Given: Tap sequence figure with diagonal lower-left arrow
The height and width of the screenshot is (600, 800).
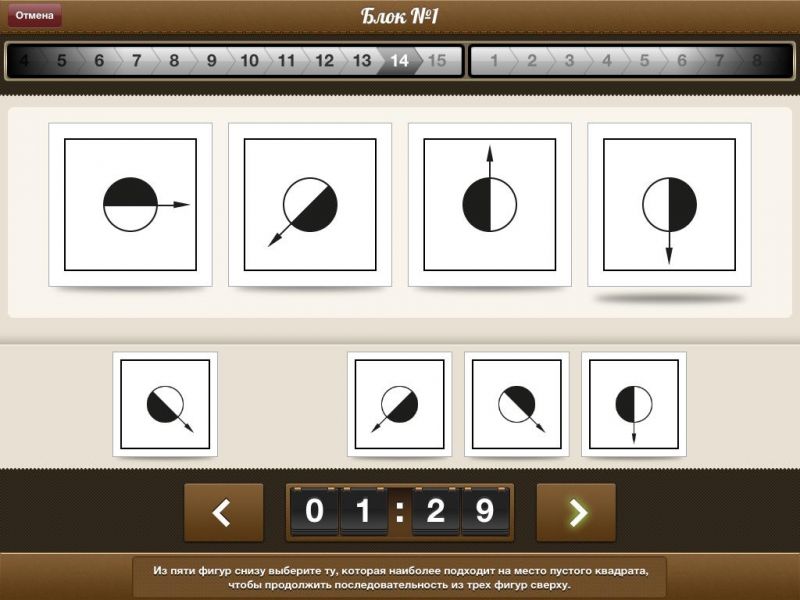Looking at the screenshot, I should click(310, 204).
